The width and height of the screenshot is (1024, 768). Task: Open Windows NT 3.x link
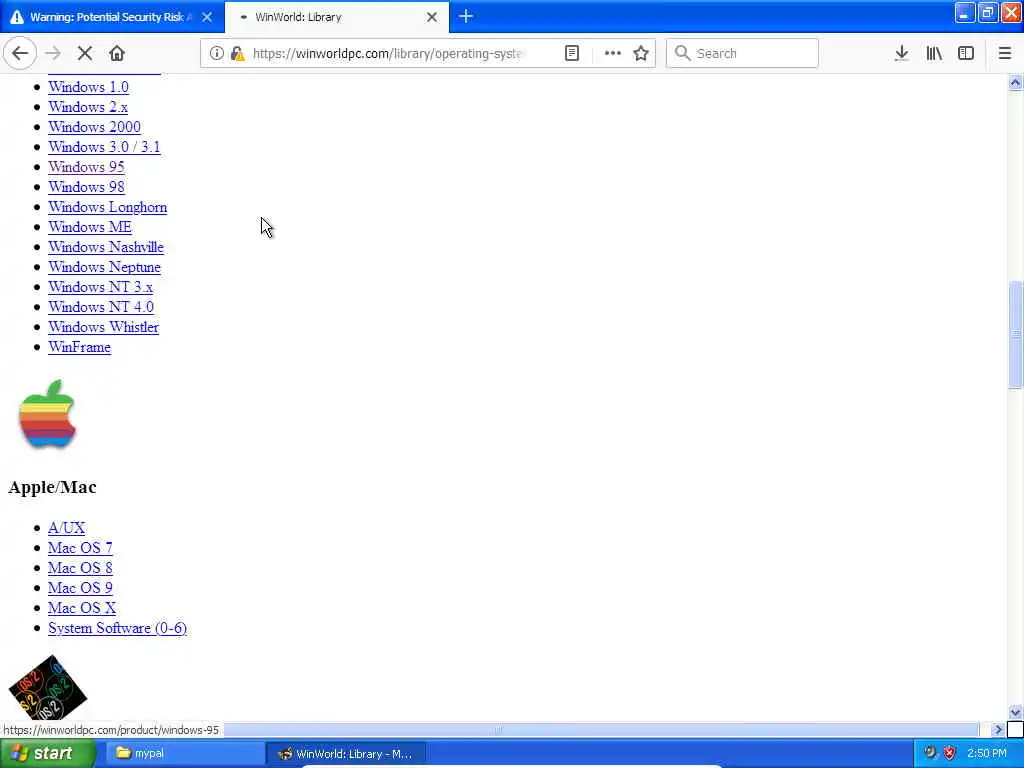click(x=101, y=287)
